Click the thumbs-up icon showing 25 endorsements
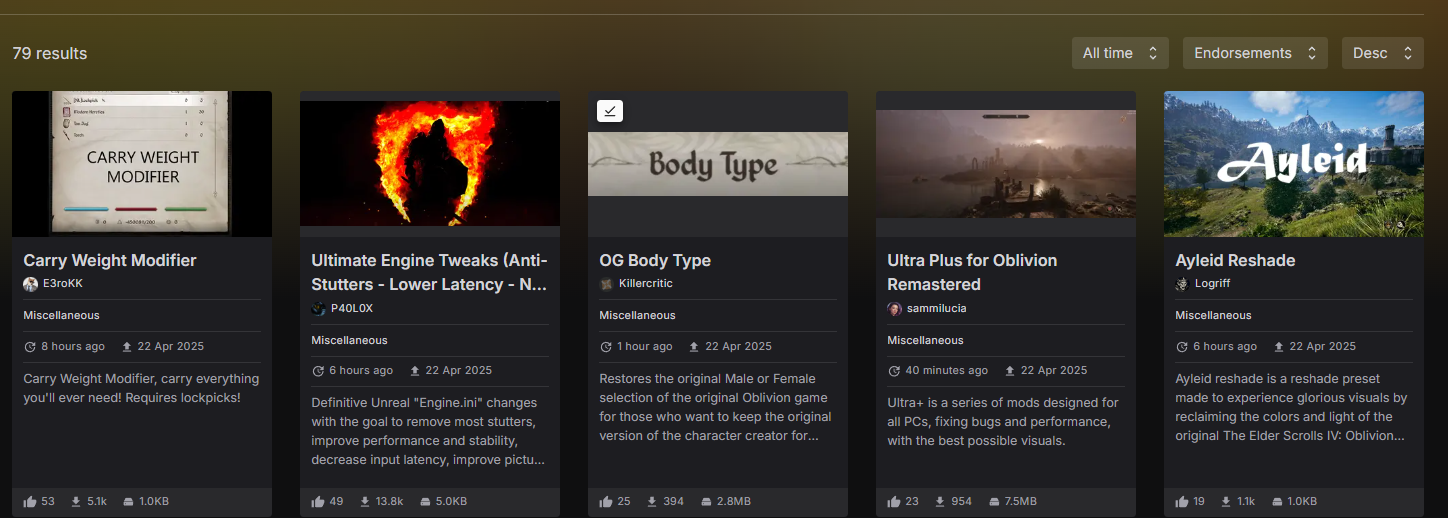Screen dimensions: 1448x518 (606, 501)
